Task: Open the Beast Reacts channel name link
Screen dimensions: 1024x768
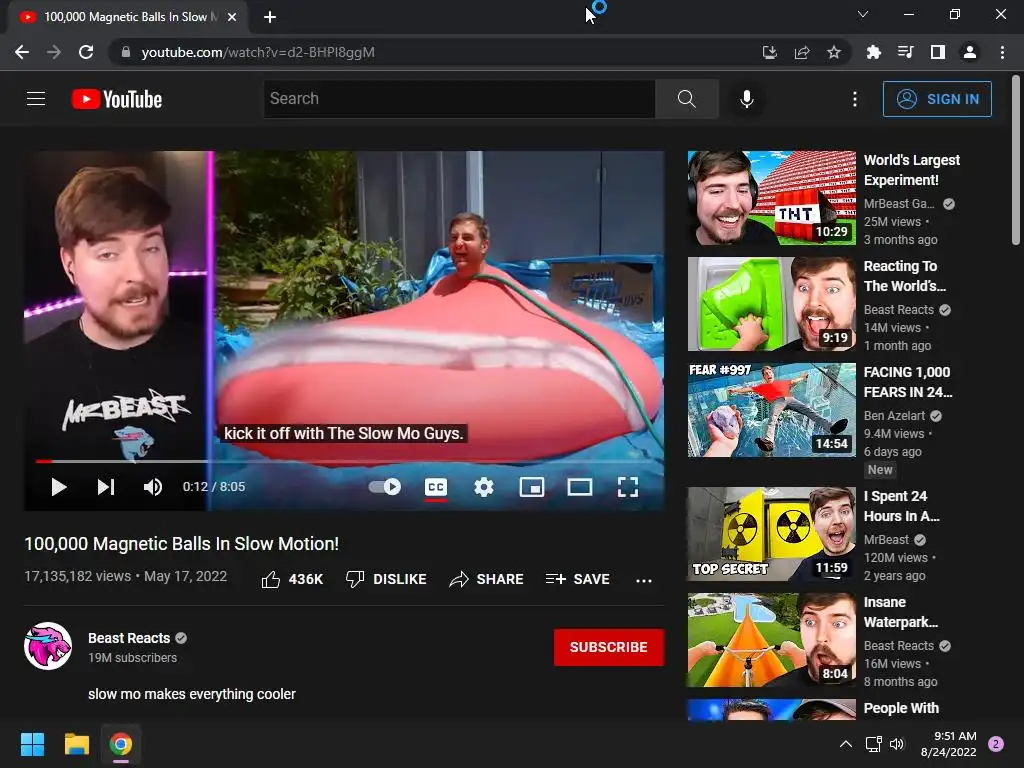Action: tap(129, 638)
